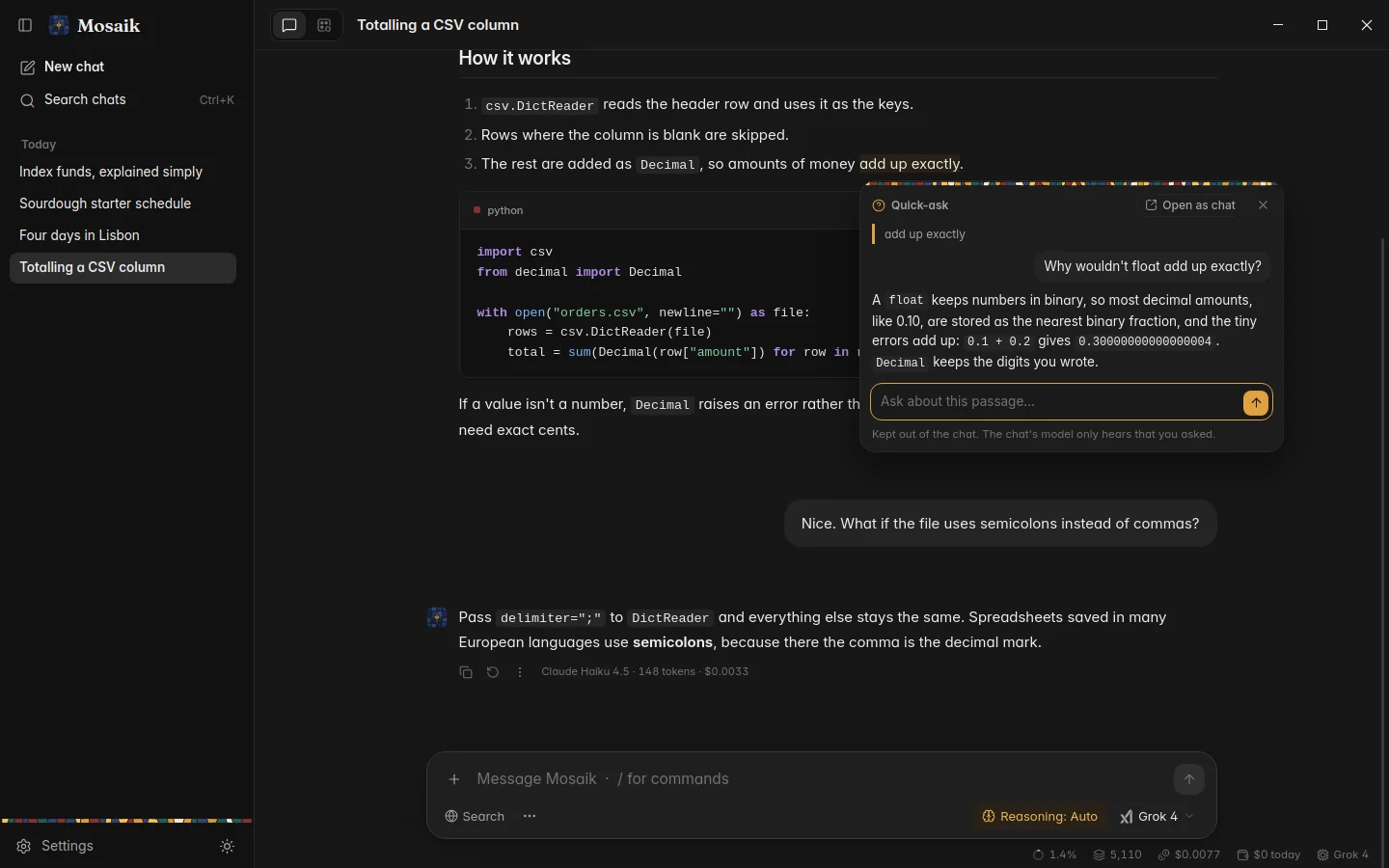
Task: Click the $0 today spending entry
Action: pos(1268,854)
